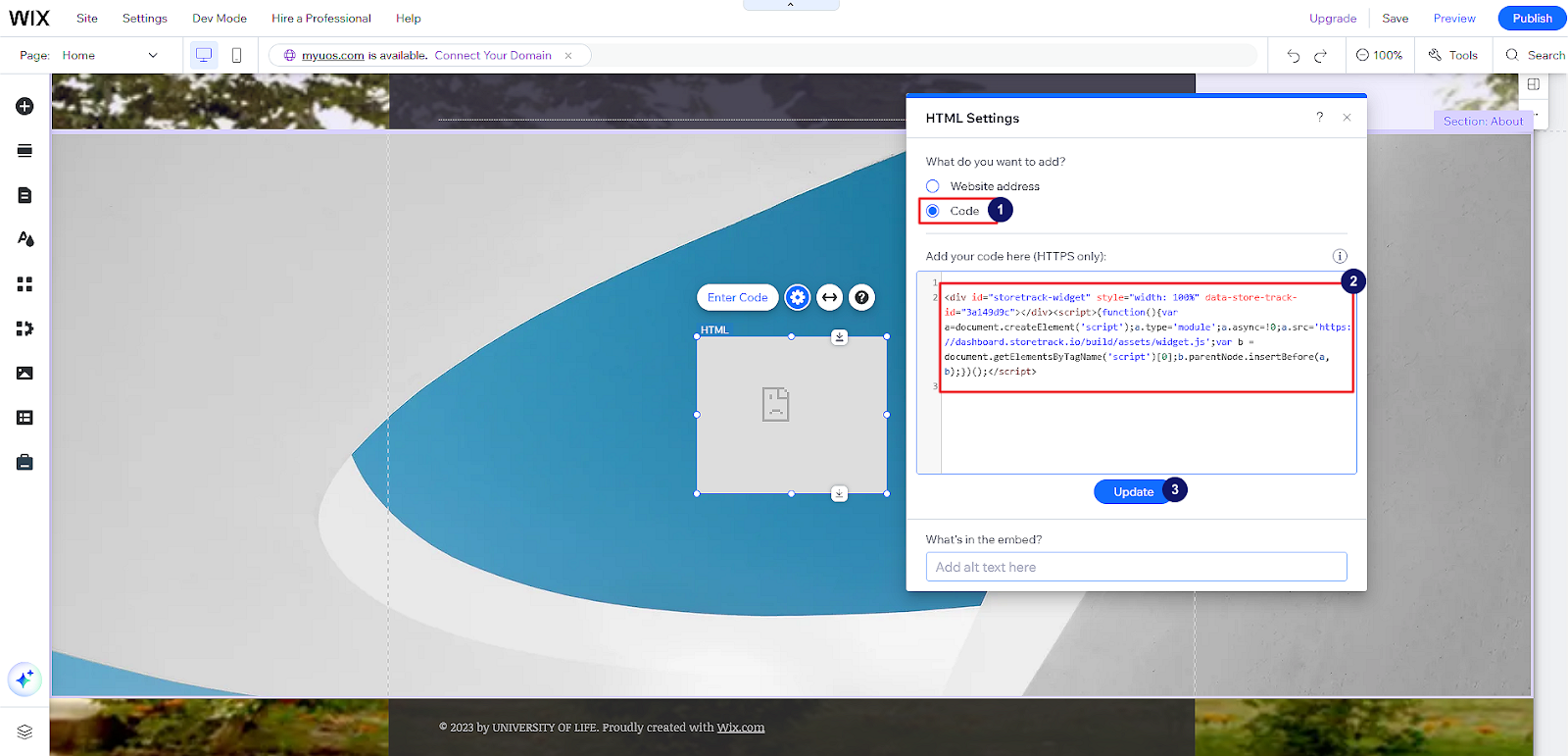Click in the Add alt text here field

pos(1137,567)
